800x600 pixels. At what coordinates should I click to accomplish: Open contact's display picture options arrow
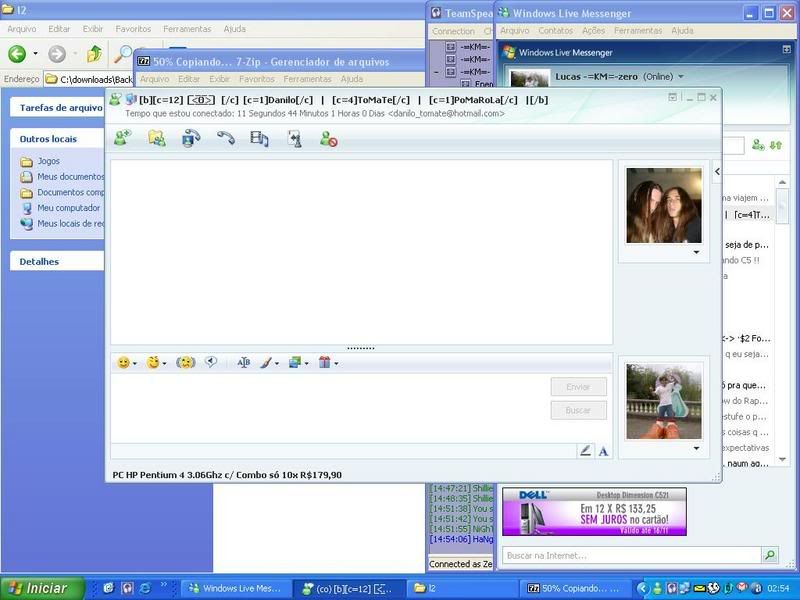coord(696,252)
